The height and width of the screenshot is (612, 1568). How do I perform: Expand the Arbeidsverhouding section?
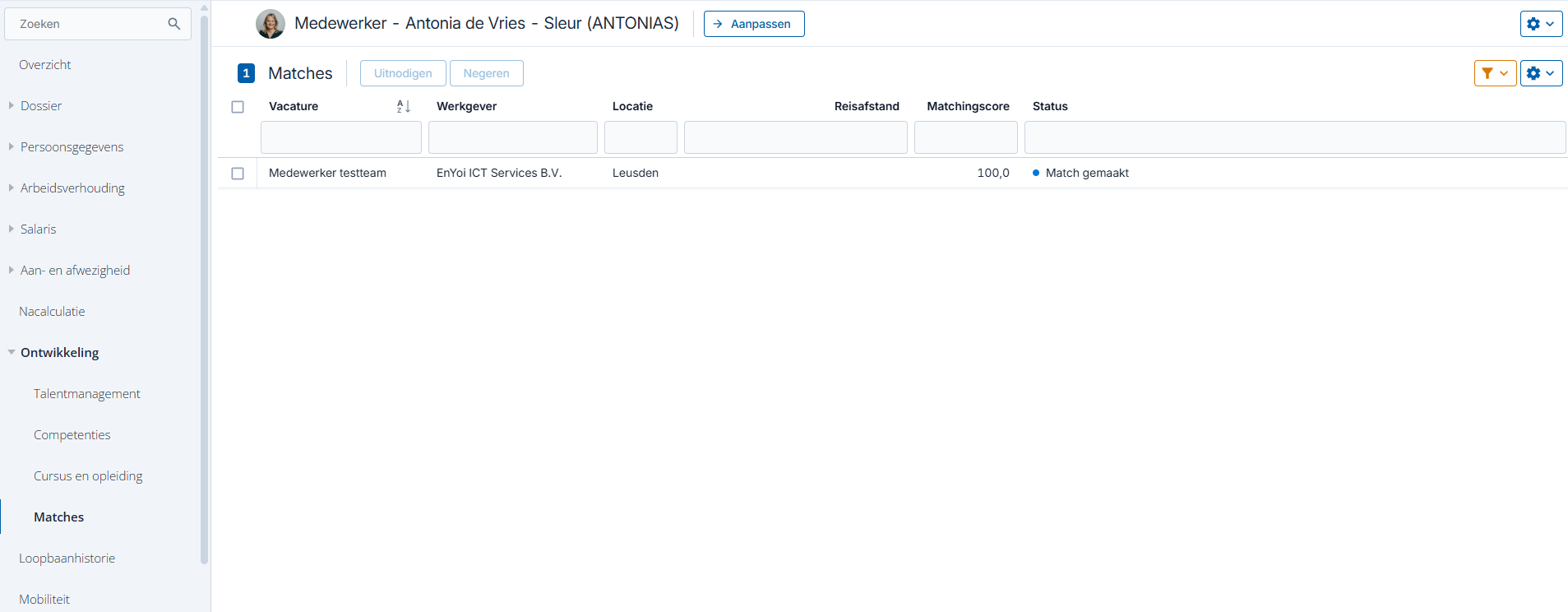(11, 188)
